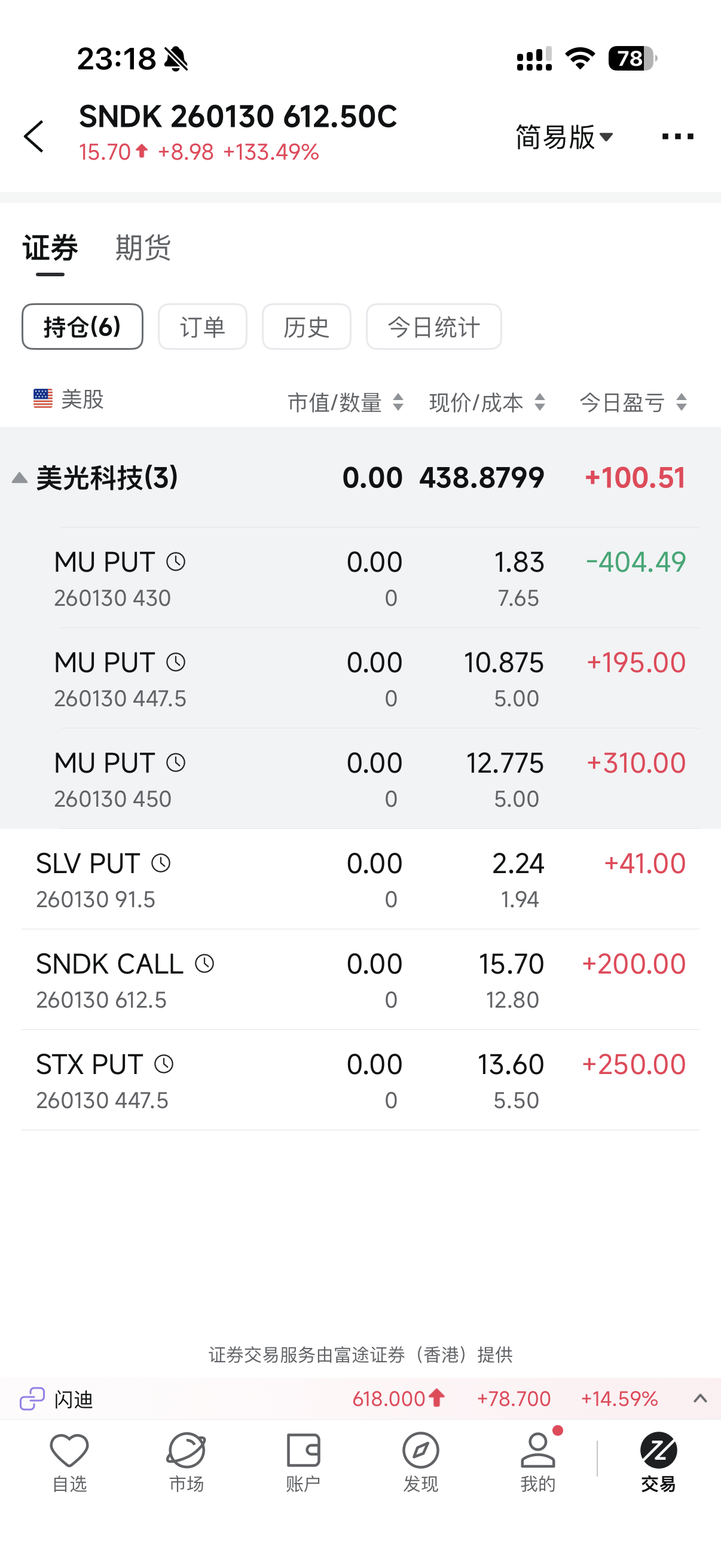
Task: Tap the link icon beside 闪迪
Action: click(x=32, y=1399)
